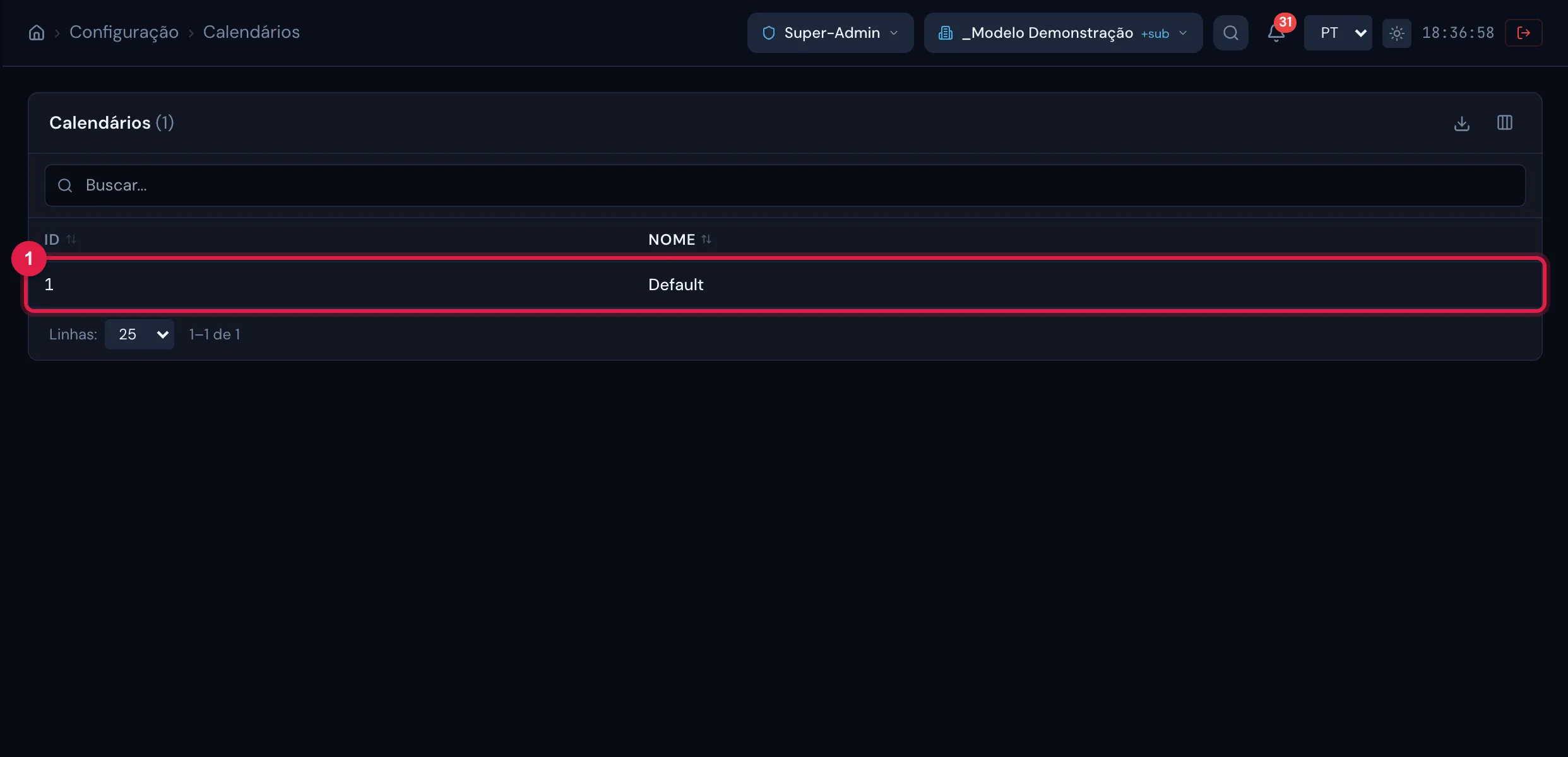Expand the _Modelo Demonstração company selector
This screenshot has height=757, width=1568.
tap(1063, 33)
